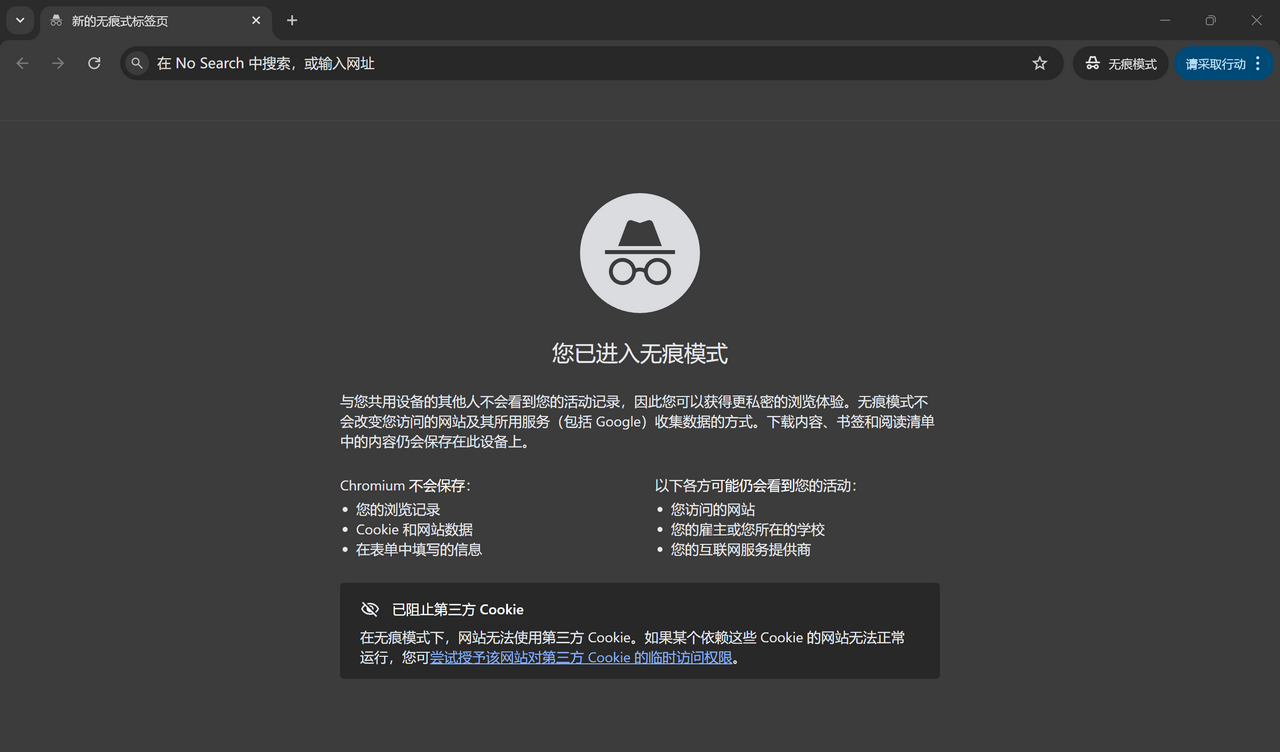The width and height of the screenshot is (1280, 752).
Task: Click the window maximize button
Action: [1209, 20]
